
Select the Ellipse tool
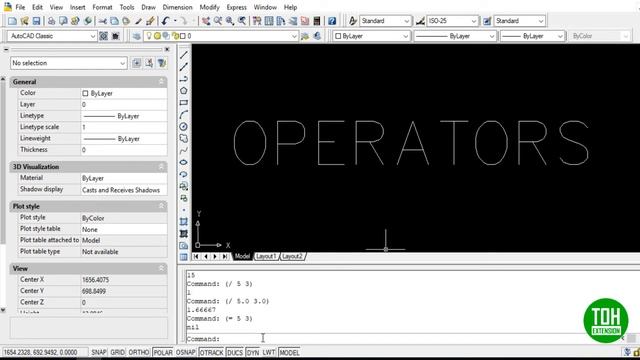click(184, 162)
